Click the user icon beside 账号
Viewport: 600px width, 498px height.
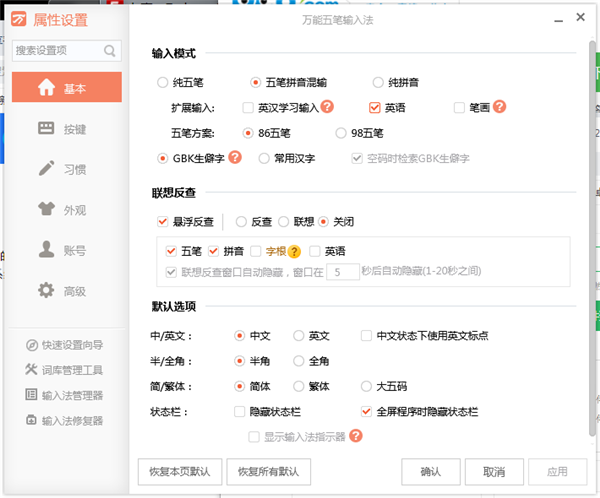coord(46,249)
